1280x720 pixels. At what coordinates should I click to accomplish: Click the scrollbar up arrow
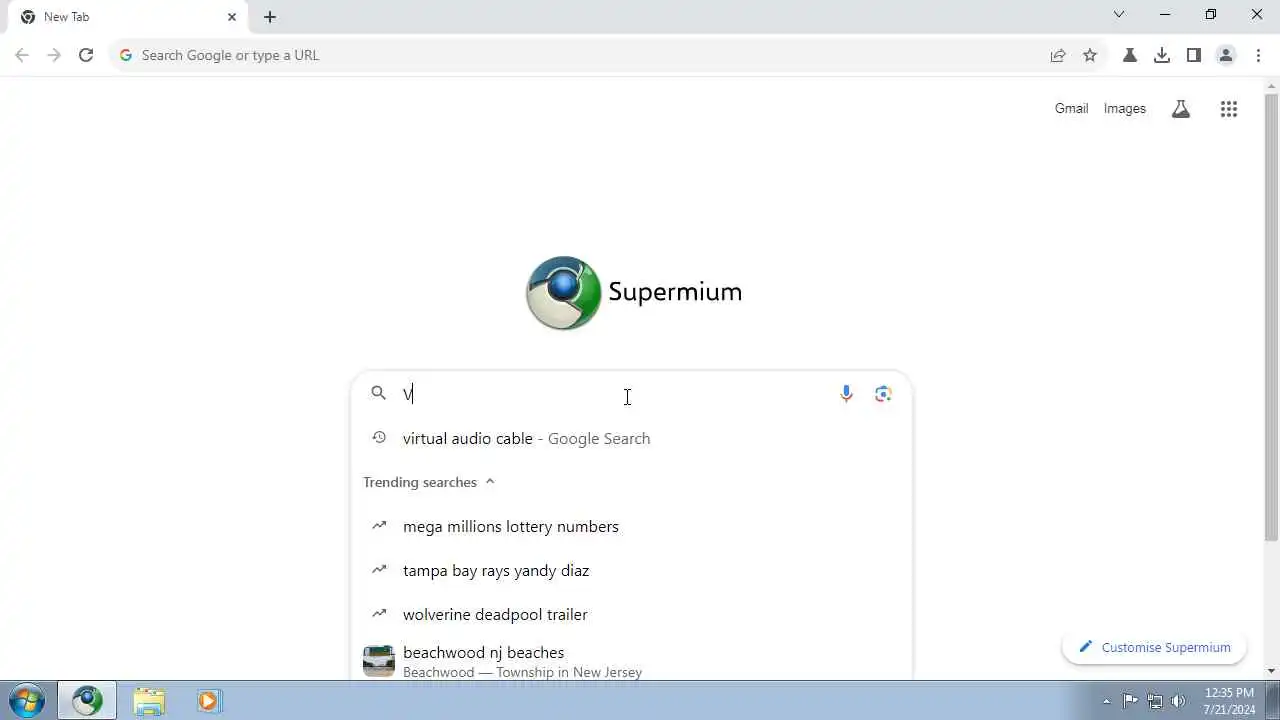click(1271, 87)
